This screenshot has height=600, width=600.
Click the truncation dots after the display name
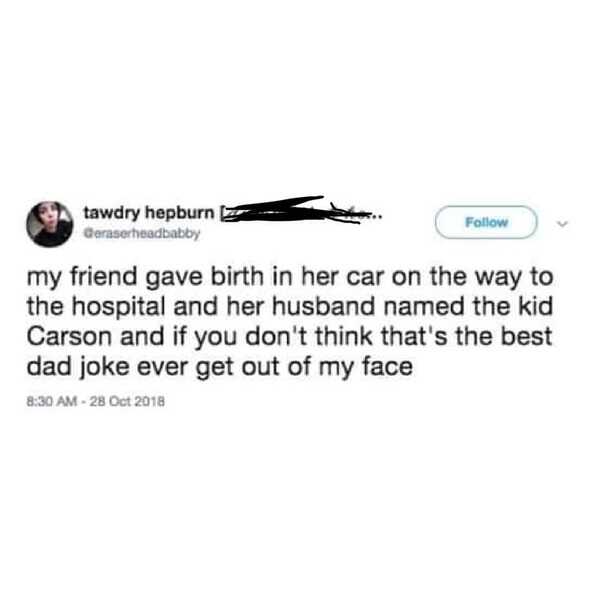click(x=375, y=217)
